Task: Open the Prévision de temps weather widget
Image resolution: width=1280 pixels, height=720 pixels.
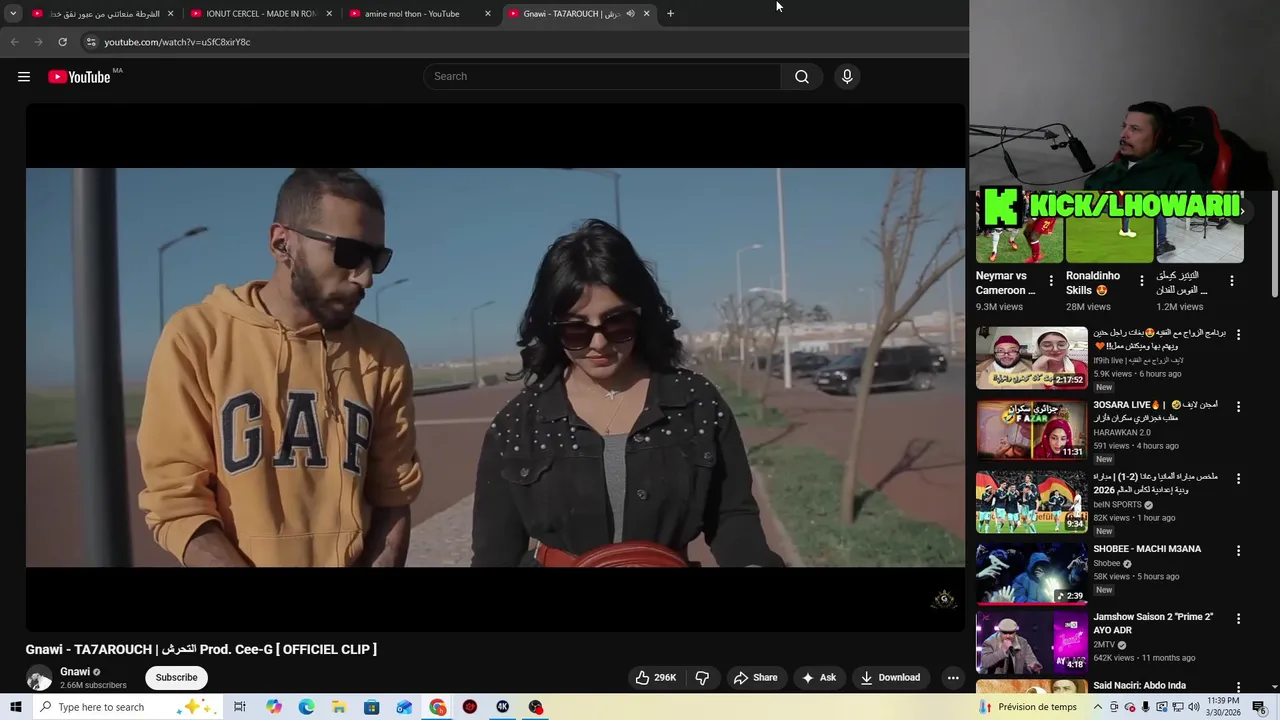Action: pyautogui.click(x=1028, y=707)
